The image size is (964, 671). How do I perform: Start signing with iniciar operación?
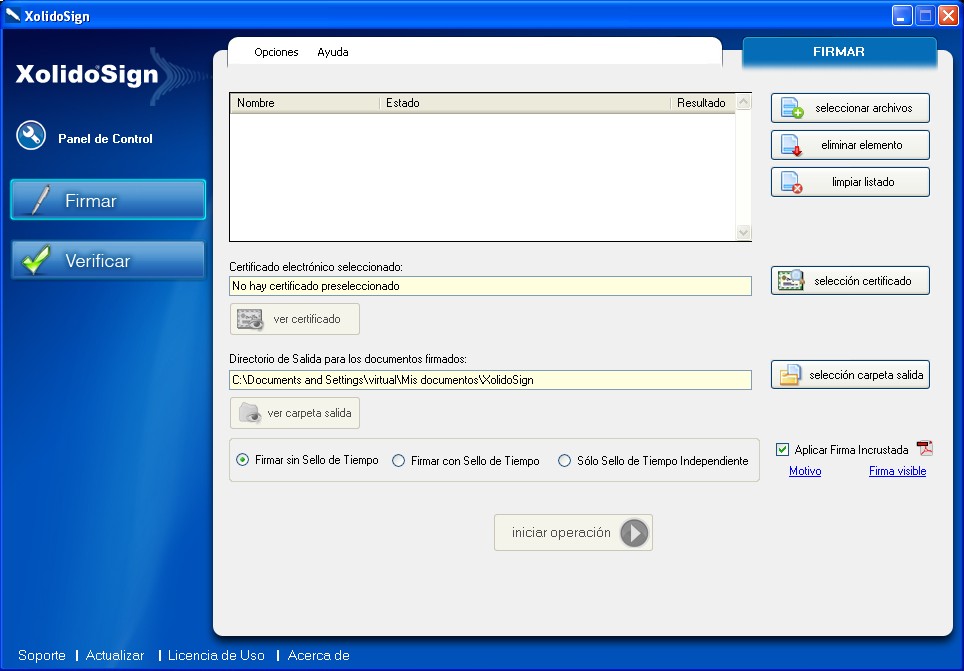573,533
